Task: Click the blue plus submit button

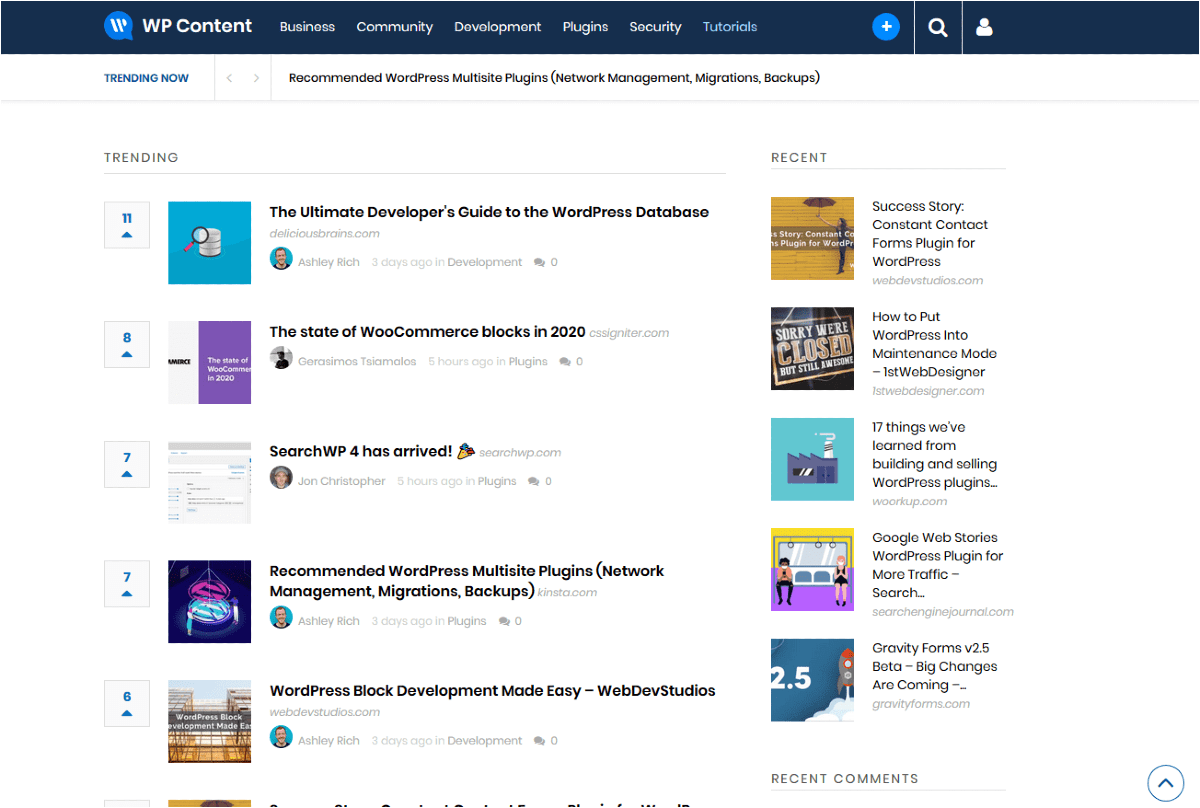Action: coord(886,27)
